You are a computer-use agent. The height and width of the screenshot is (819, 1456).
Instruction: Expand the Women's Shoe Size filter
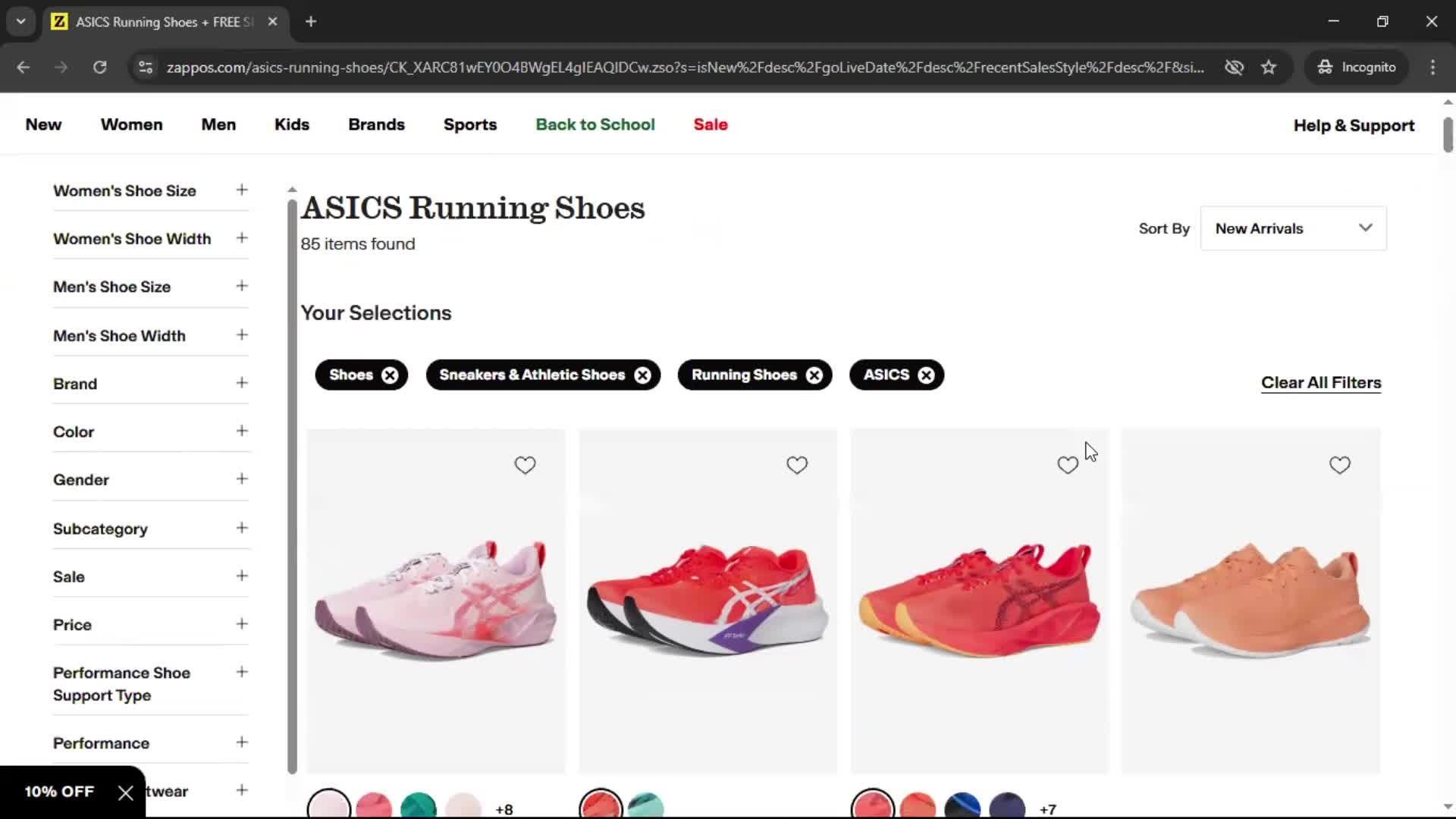click(x=151, y=190)
